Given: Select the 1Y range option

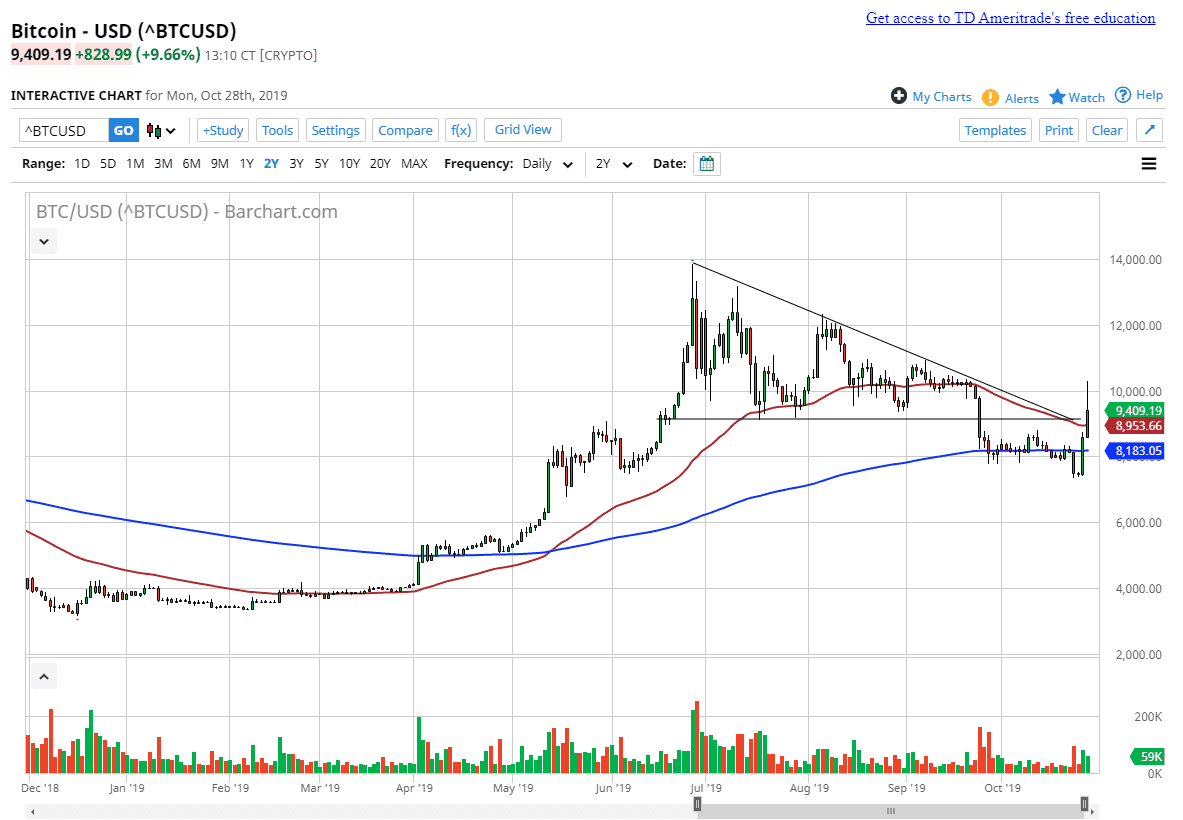Looking at the screenshot, I should (x=246, y=163).
